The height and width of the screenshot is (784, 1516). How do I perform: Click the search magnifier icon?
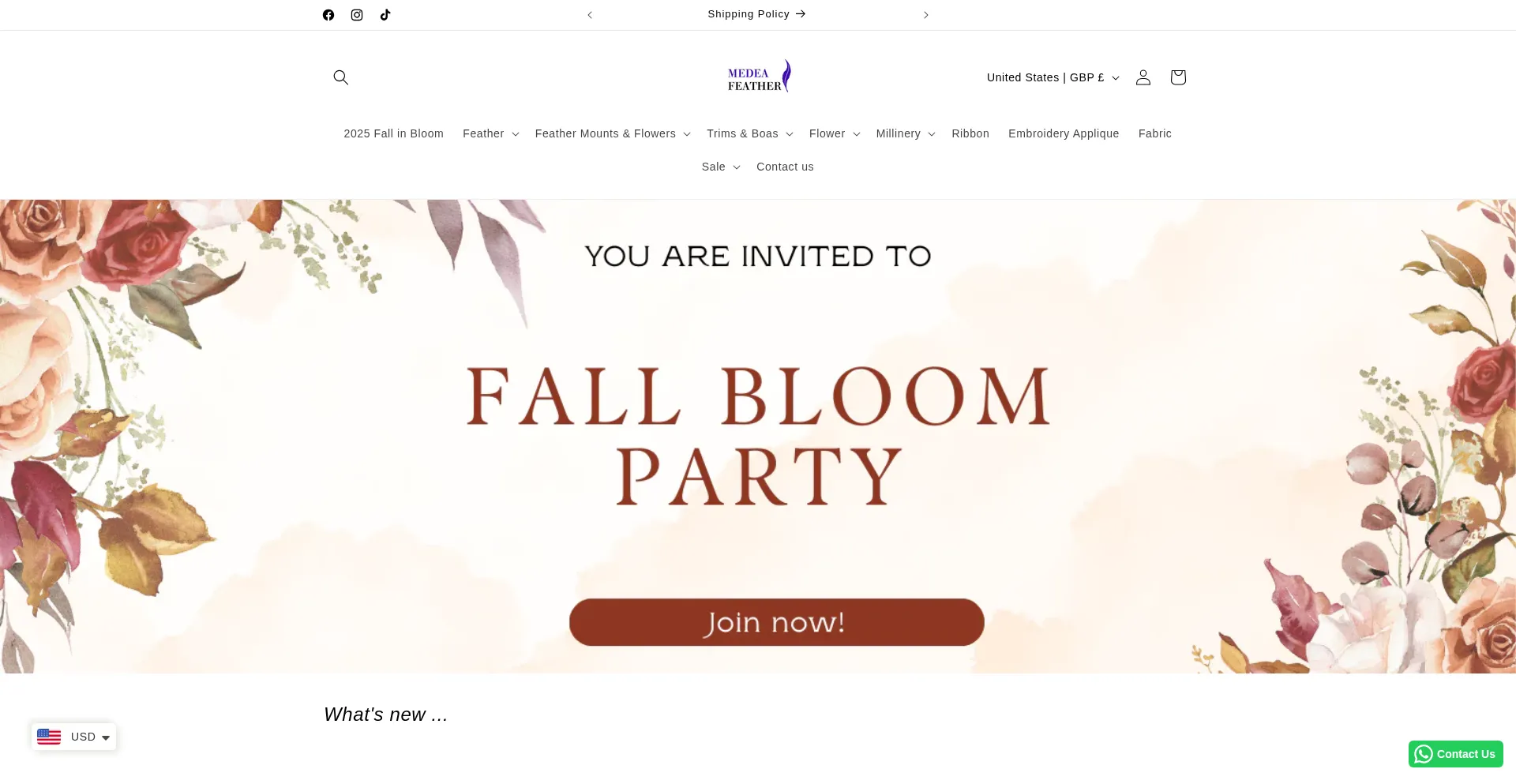341,77
